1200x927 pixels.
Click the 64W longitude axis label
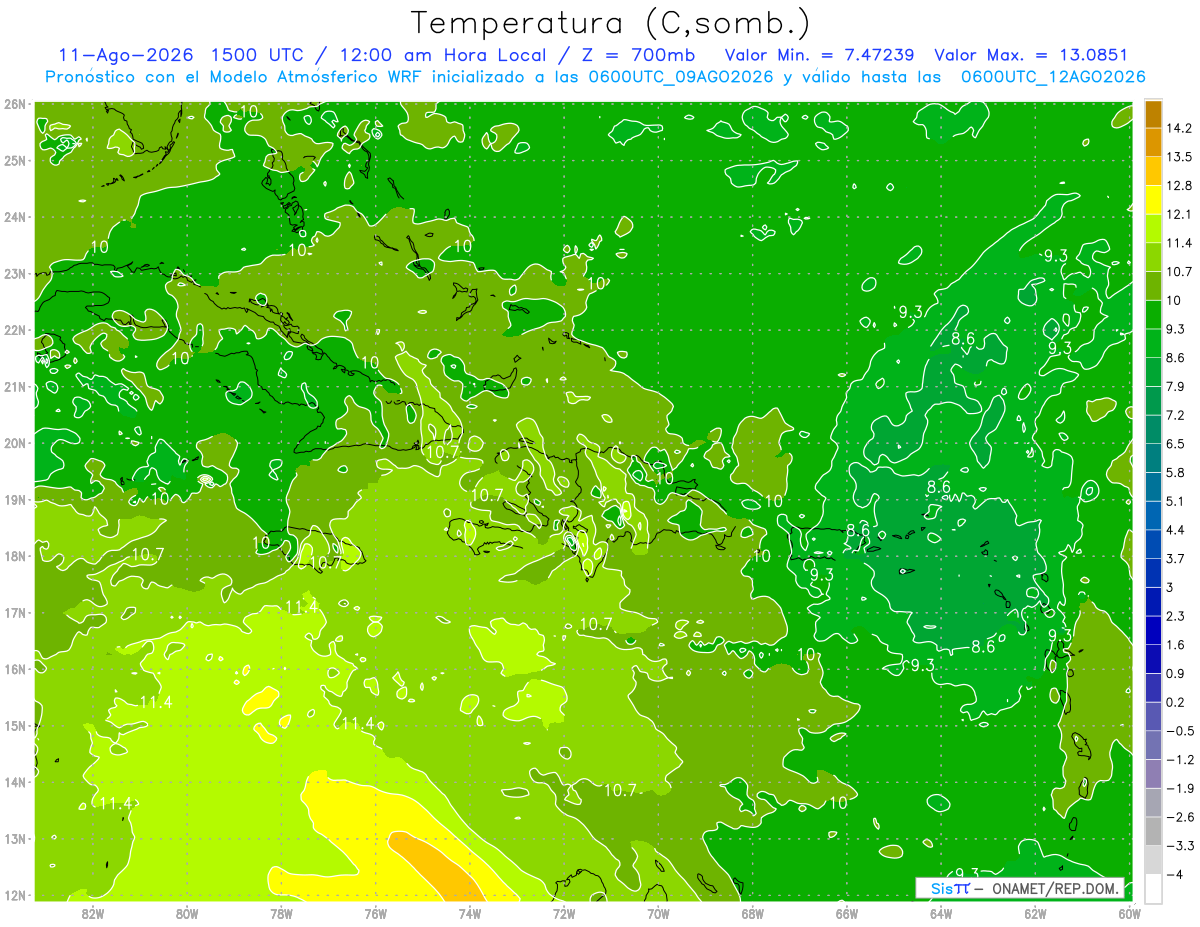tap(941, 913)
